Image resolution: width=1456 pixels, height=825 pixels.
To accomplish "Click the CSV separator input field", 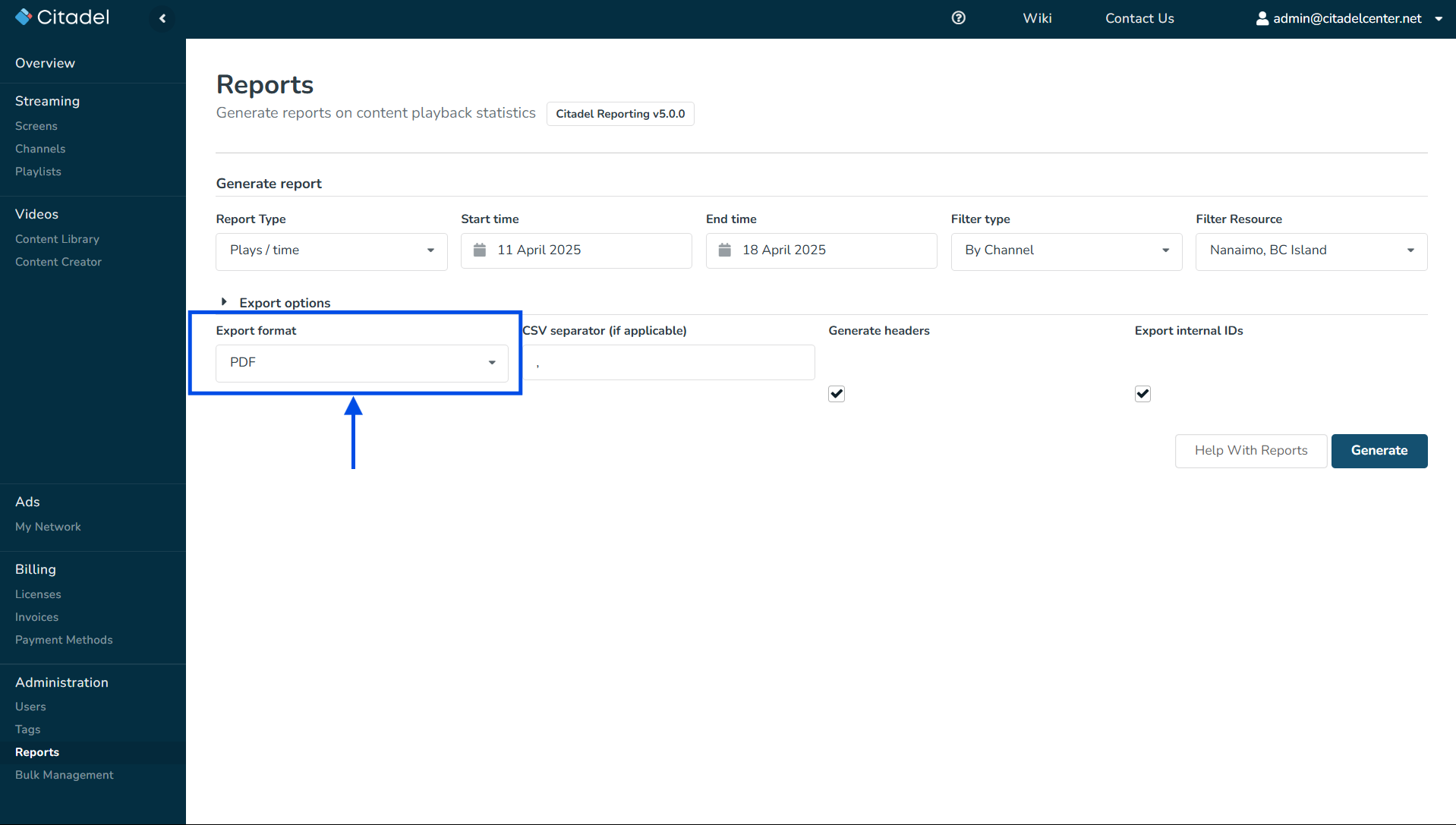I will 669,363.
